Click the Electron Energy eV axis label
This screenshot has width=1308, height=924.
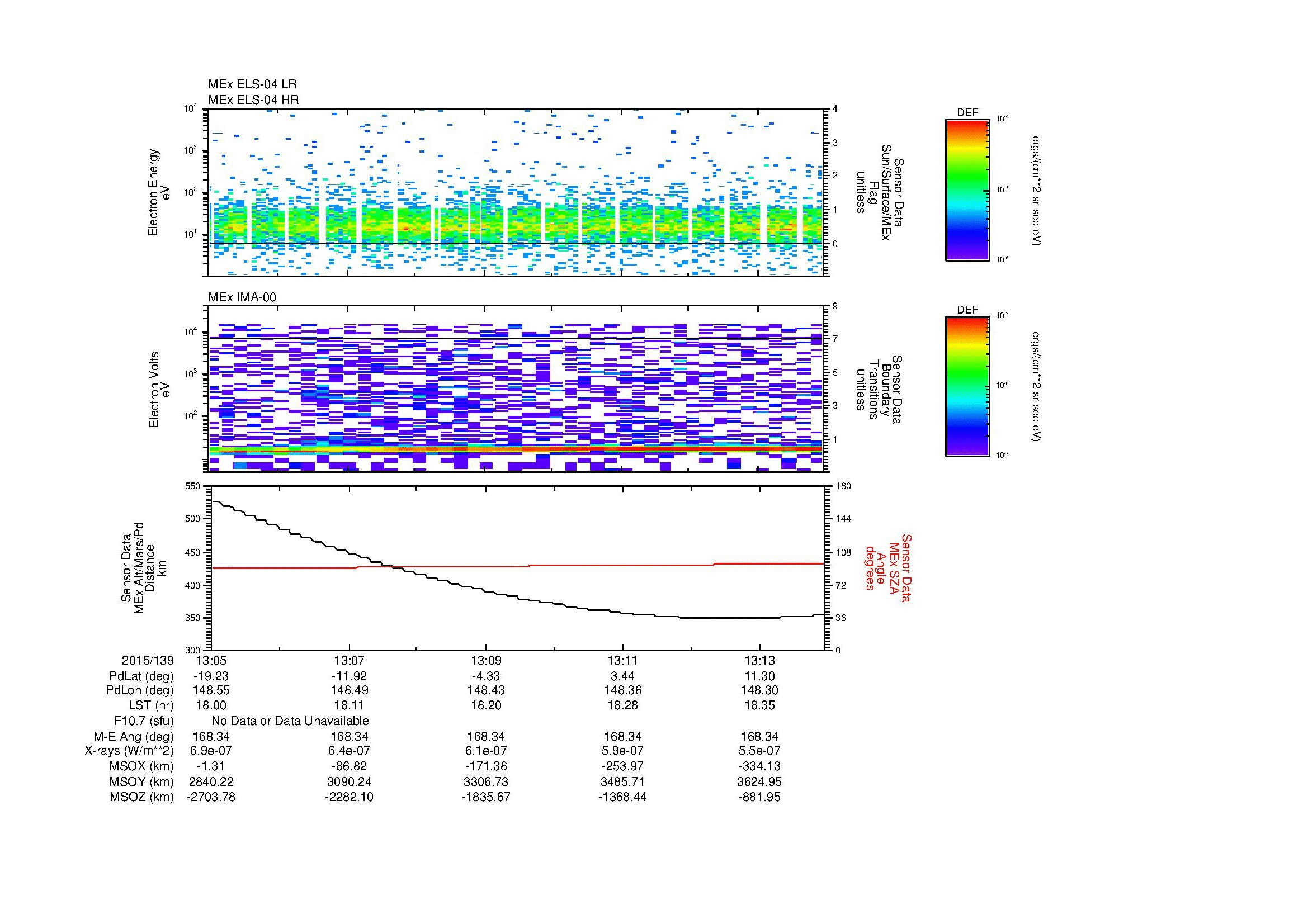click(x=159, y=192)
